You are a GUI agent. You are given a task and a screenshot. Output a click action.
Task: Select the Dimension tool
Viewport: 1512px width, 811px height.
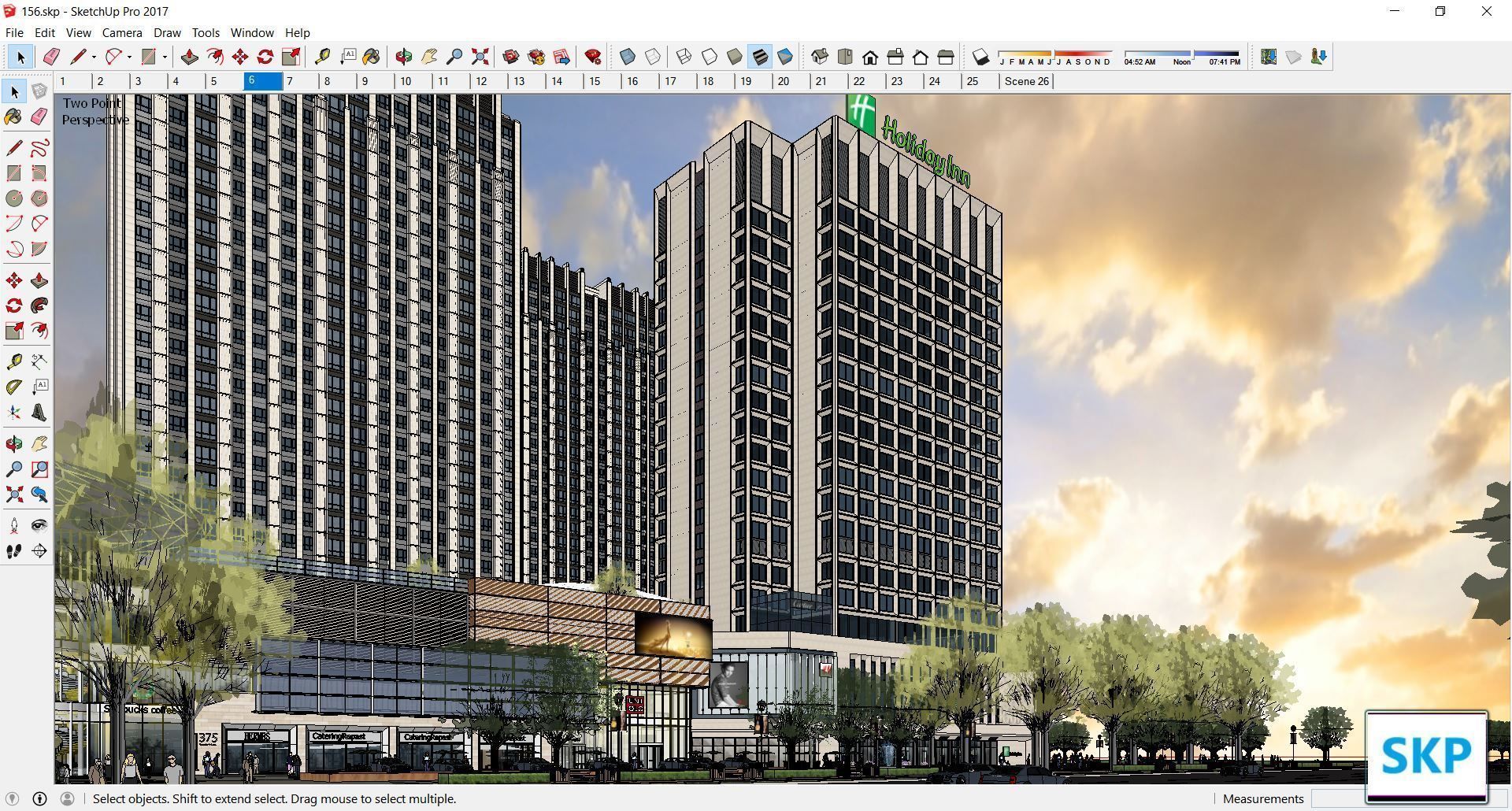click(x=39, y=361)
